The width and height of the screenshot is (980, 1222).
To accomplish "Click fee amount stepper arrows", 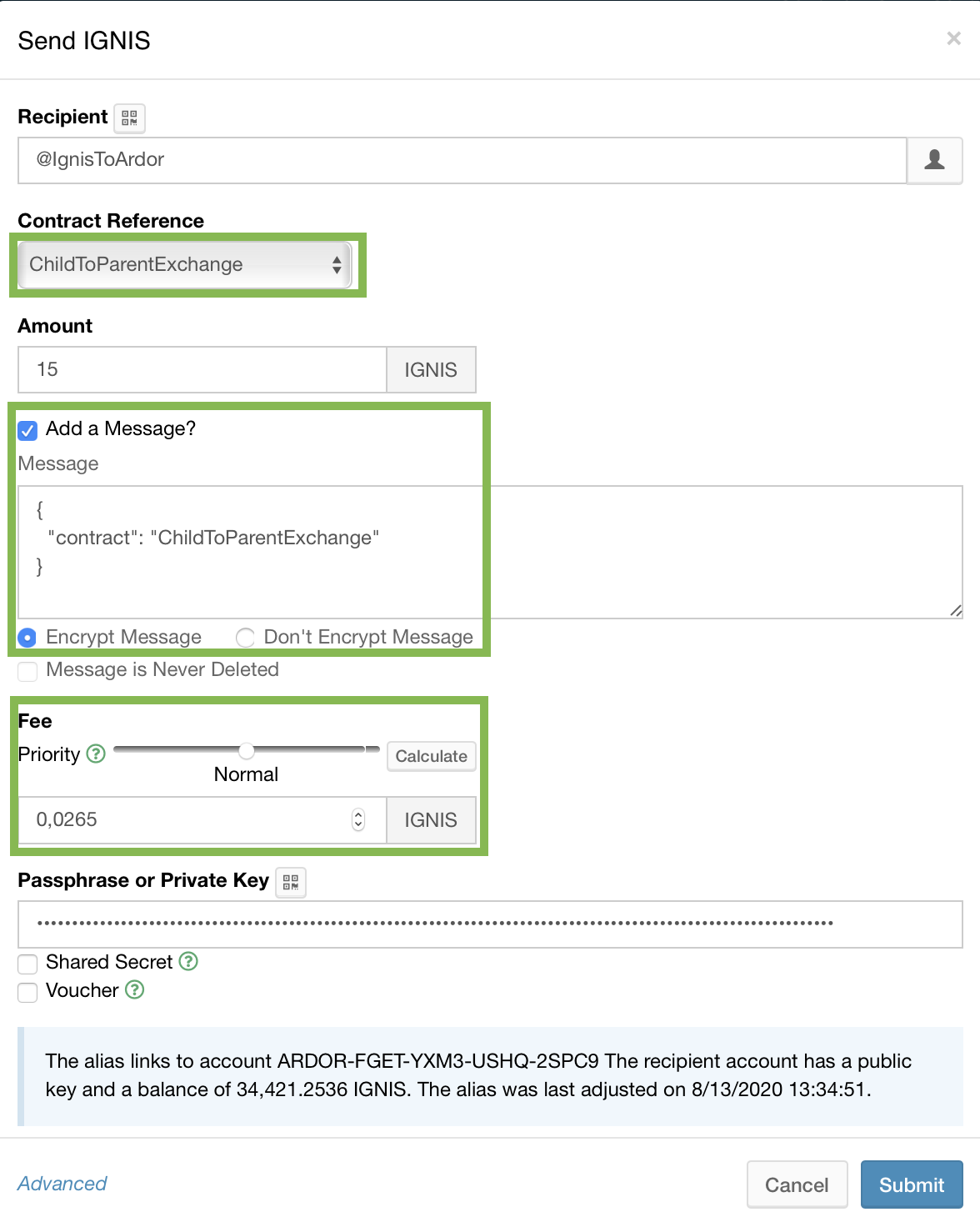I will pyautogui.click(x=358, y=819).
